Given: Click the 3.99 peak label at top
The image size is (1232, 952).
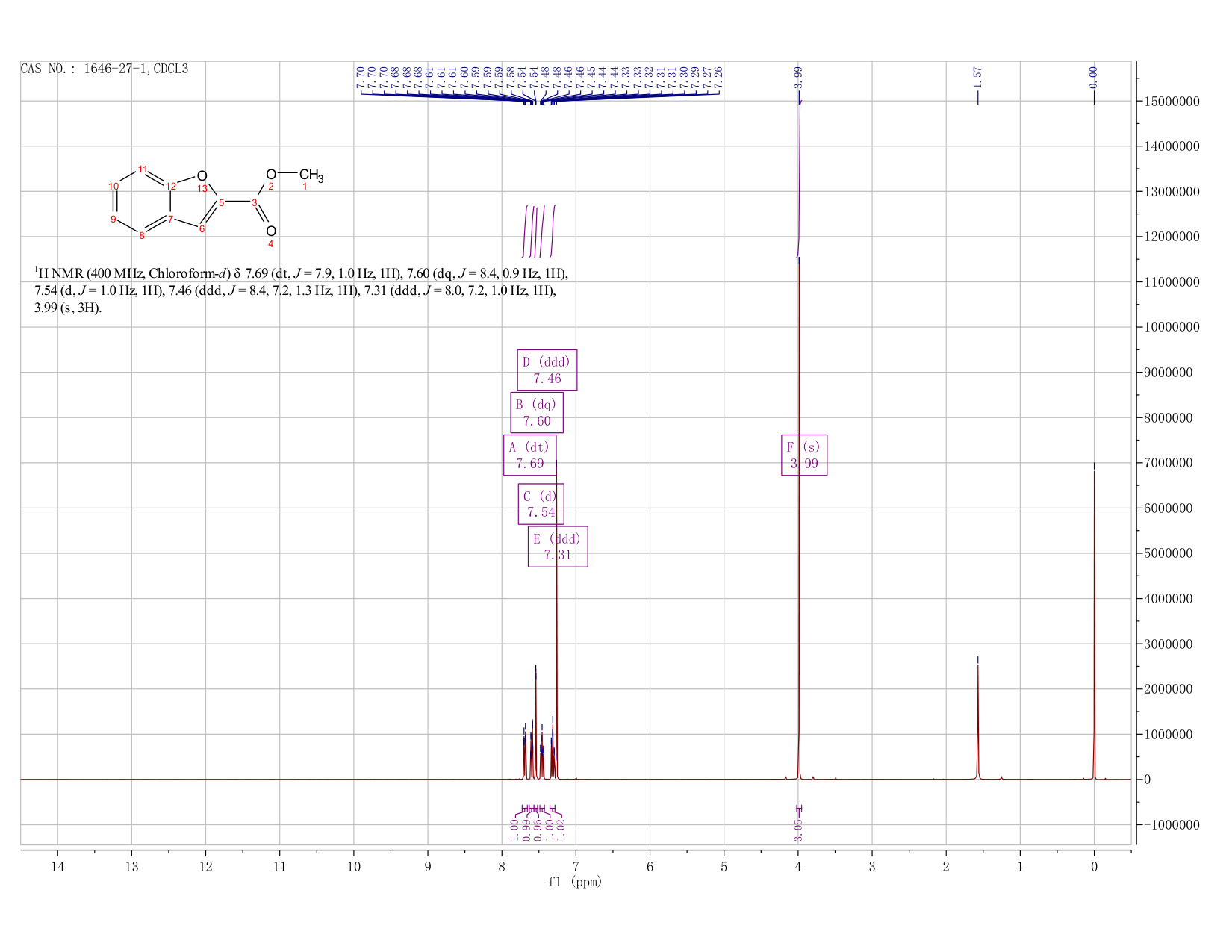Looking at the screenshot, I should [x=798, y=76].
